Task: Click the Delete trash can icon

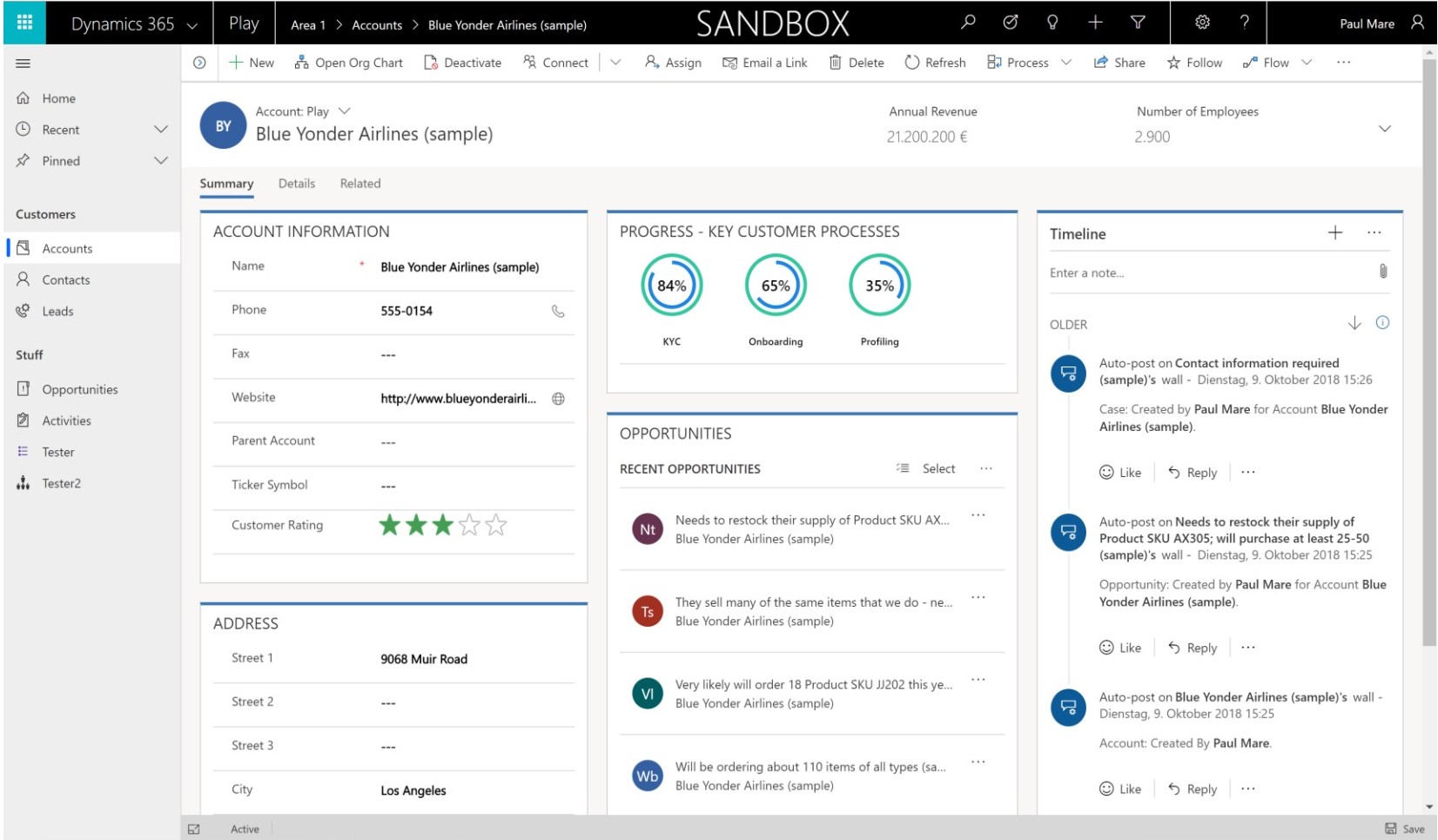Action: 837,62
